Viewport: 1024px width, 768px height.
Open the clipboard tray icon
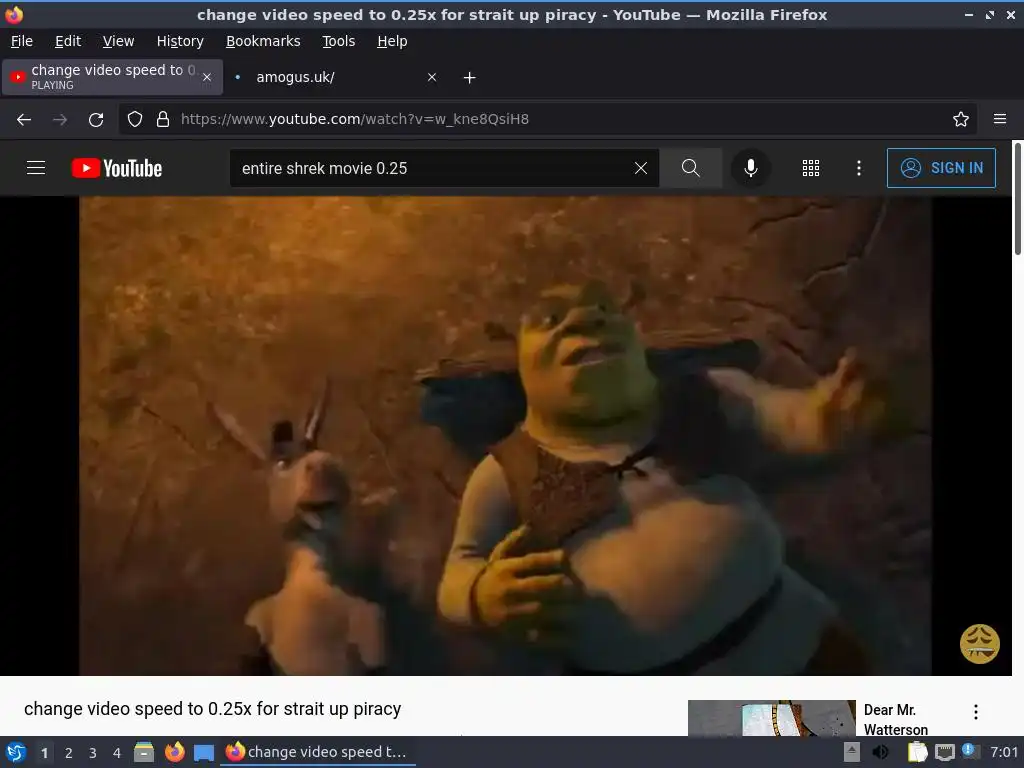(x=918, y=752)
